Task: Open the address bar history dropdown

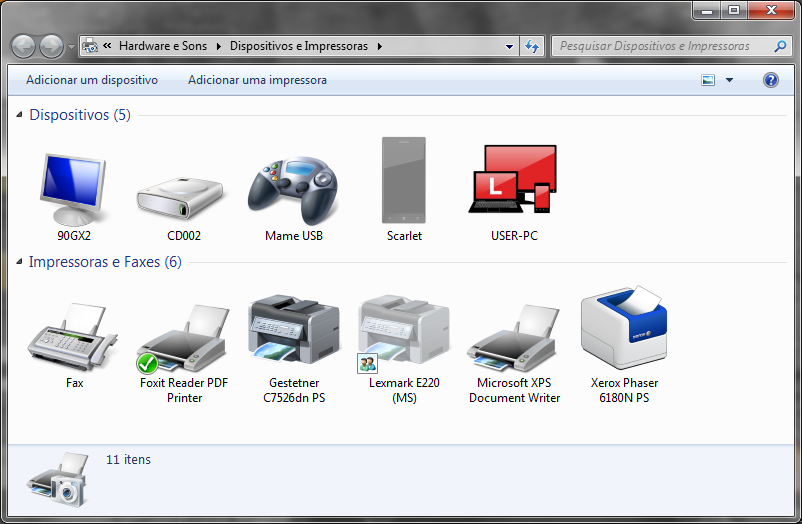Action: click(509, 47)
